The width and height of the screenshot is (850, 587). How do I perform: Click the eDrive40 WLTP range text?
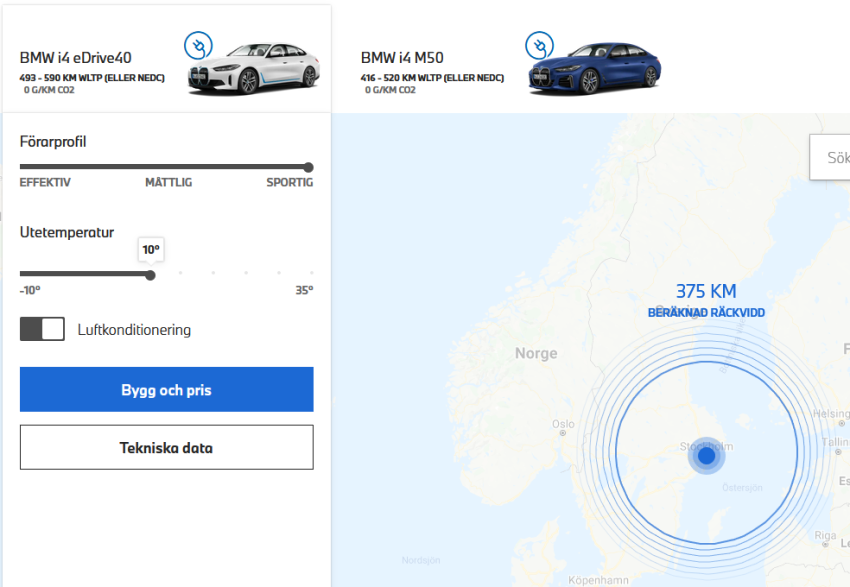tap(92, 78)
